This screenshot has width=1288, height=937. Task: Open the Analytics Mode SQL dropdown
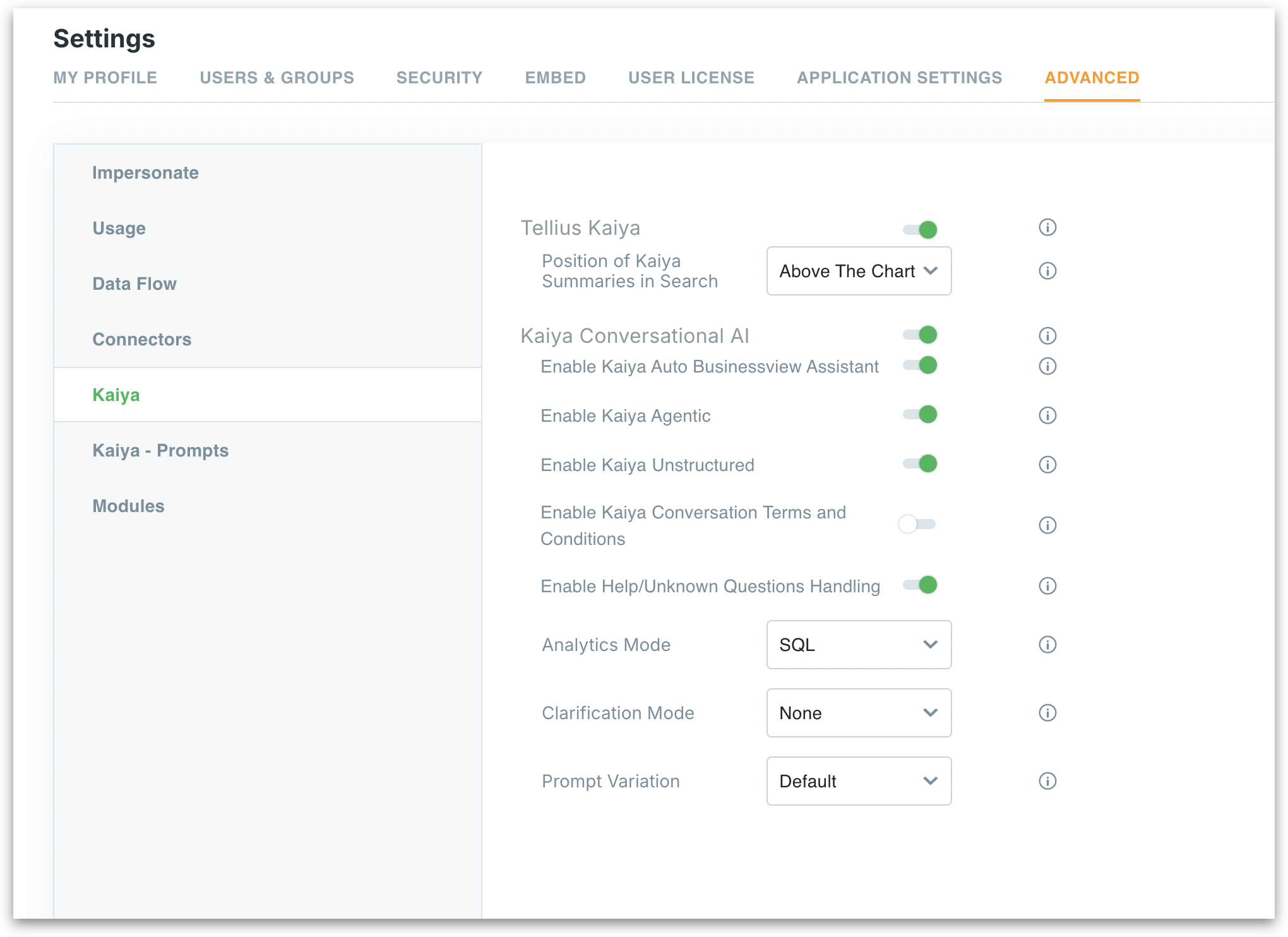tap(859, 645)
